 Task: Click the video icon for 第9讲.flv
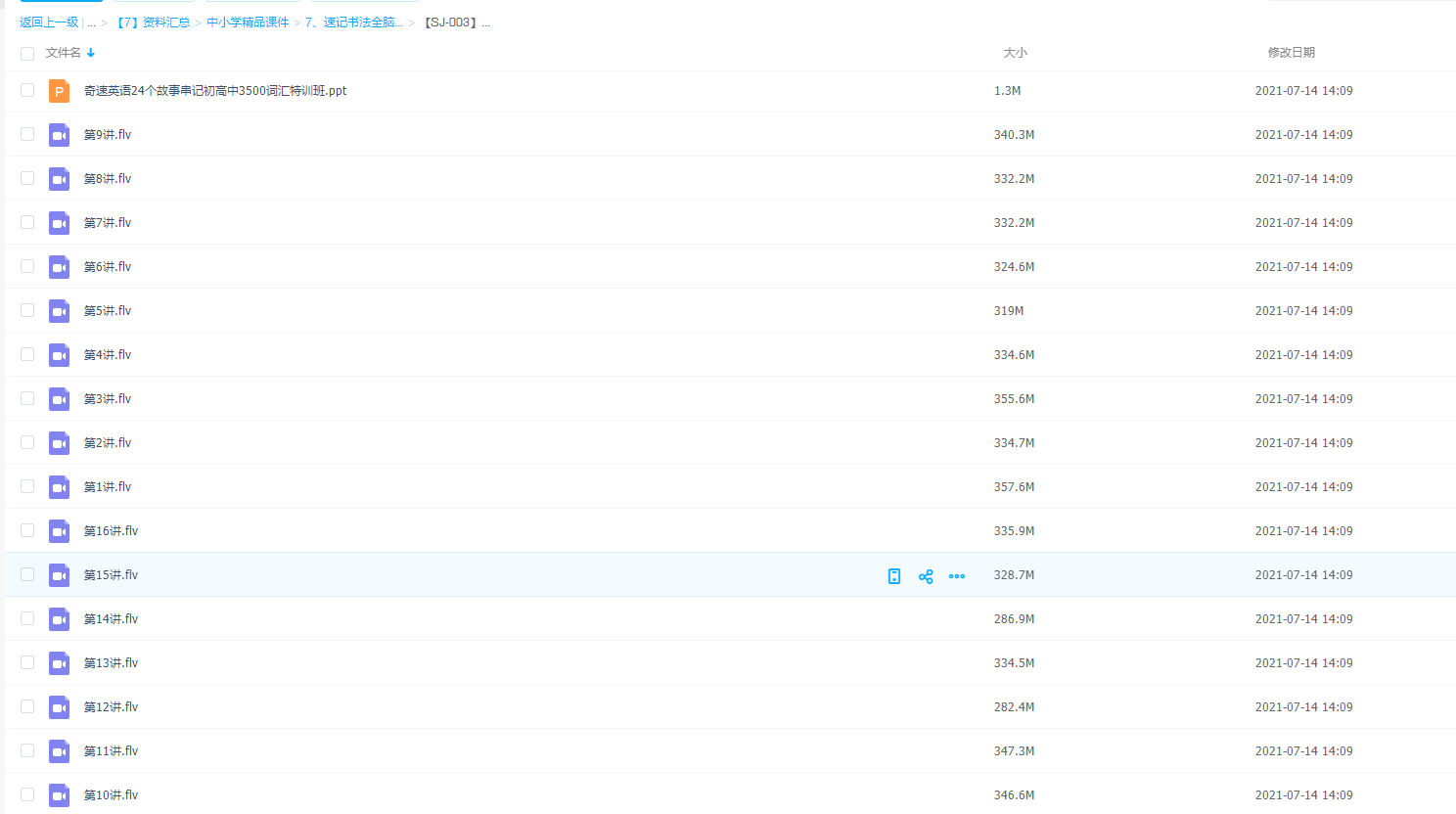[59, 135]
